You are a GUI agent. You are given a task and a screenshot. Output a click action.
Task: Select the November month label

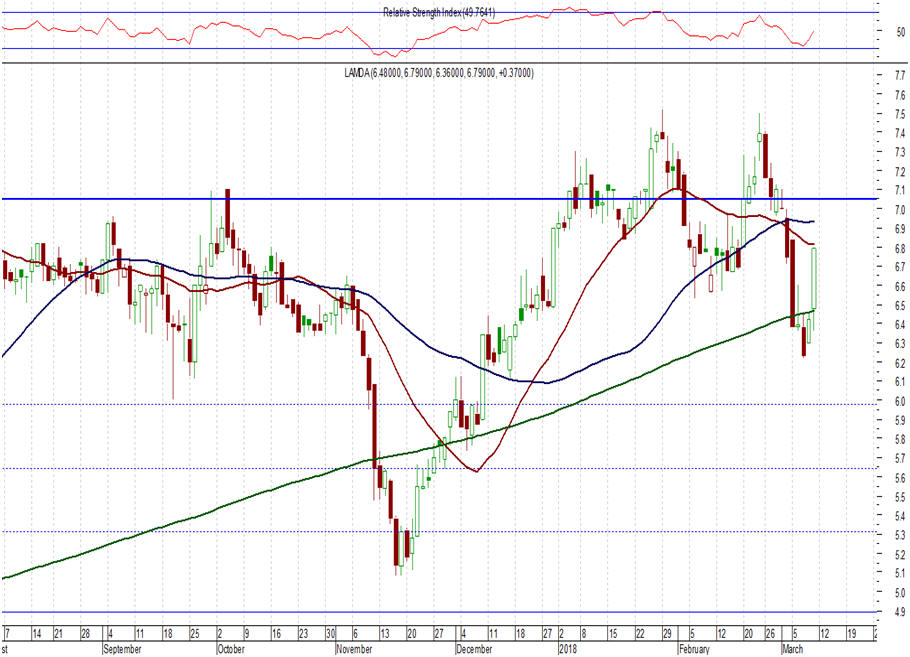[354, 649]
